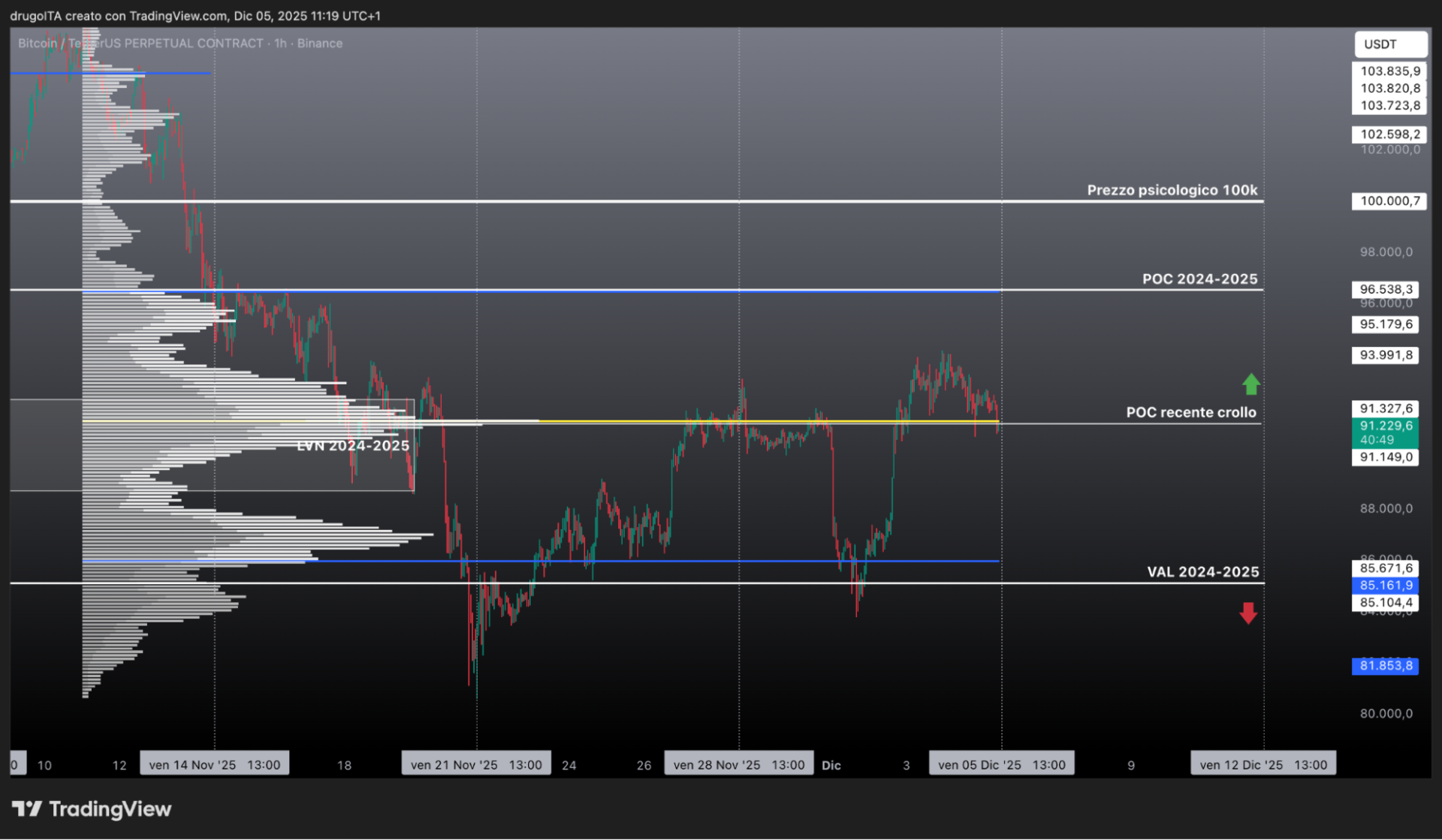Click the blue 85.161,9 price label
1442x840 pixels.
pos(1386,586)
